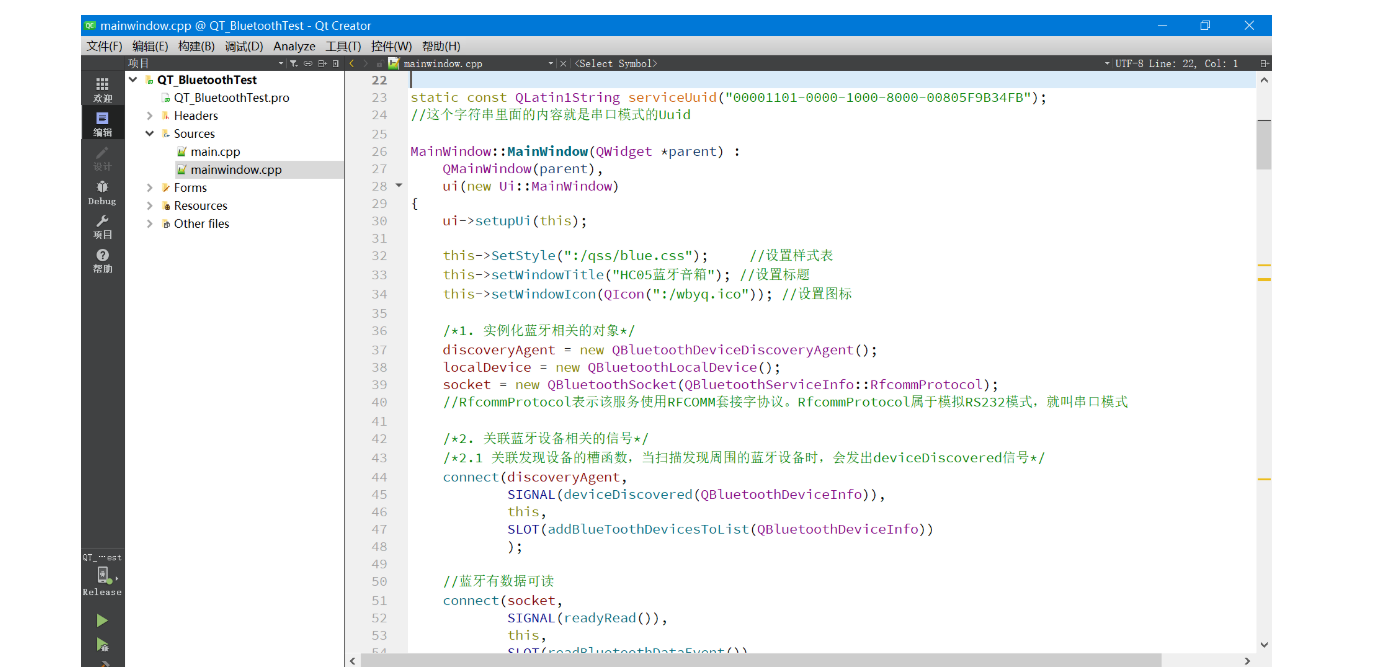1374x667 pixels.
Task: Open the 文件(F) menu
Action: point(104,46)
